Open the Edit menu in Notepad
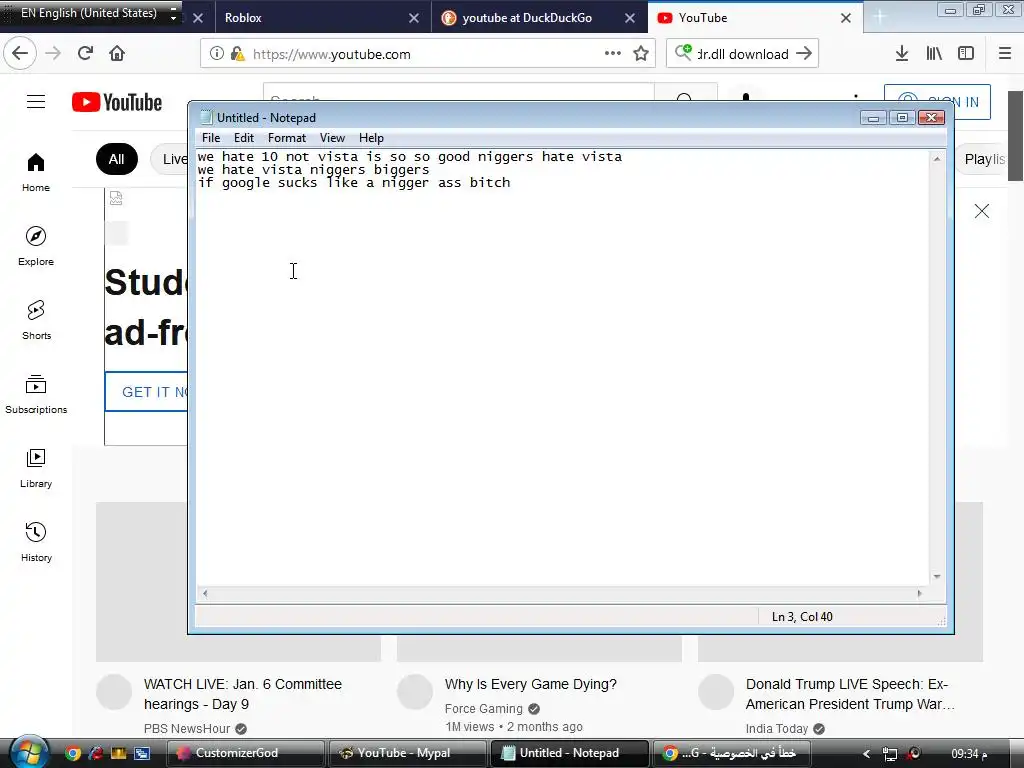The image size is (1024, 768). tap(244, 138)
